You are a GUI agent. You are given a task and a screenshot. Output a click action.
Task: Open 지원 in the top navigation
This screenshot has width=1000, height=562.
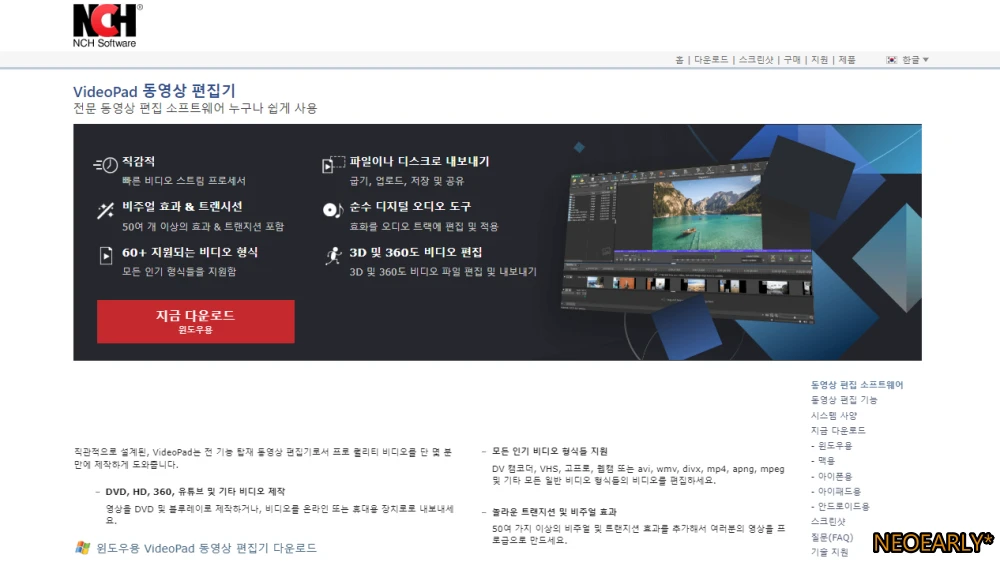[x=820, y=60]
